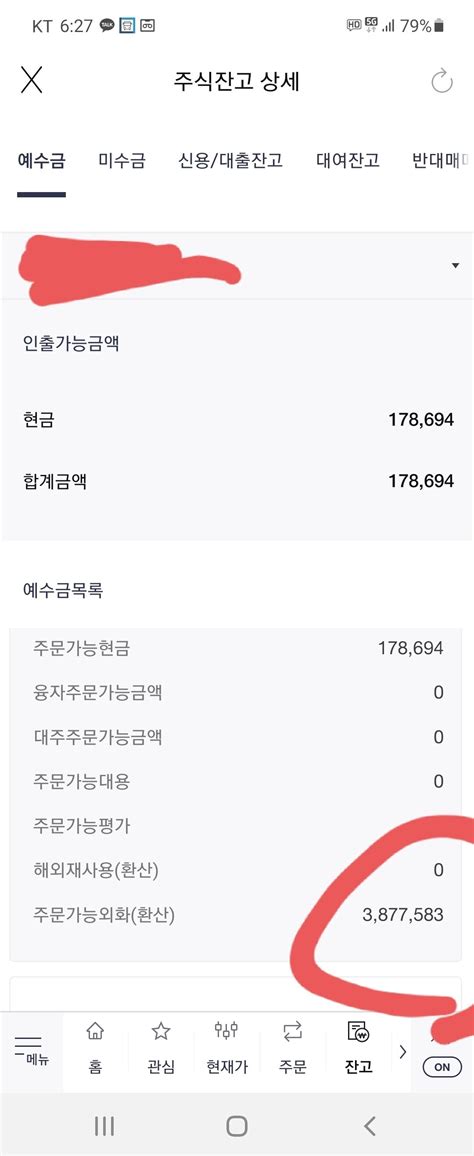Open 관심 watchlist via the star icon
The width and height of the screenshot is (474, 1156).
click(160, 1048)
